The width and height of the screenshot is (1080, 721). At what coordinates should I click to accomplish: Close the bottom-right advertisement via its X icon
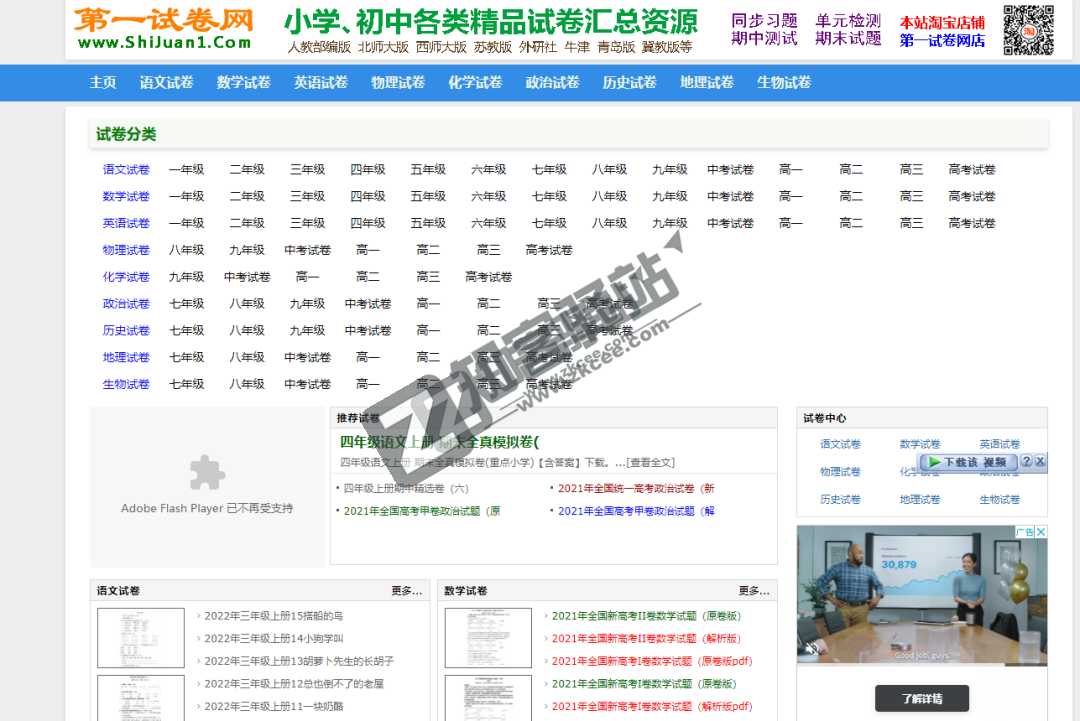tap(1041, 531)
